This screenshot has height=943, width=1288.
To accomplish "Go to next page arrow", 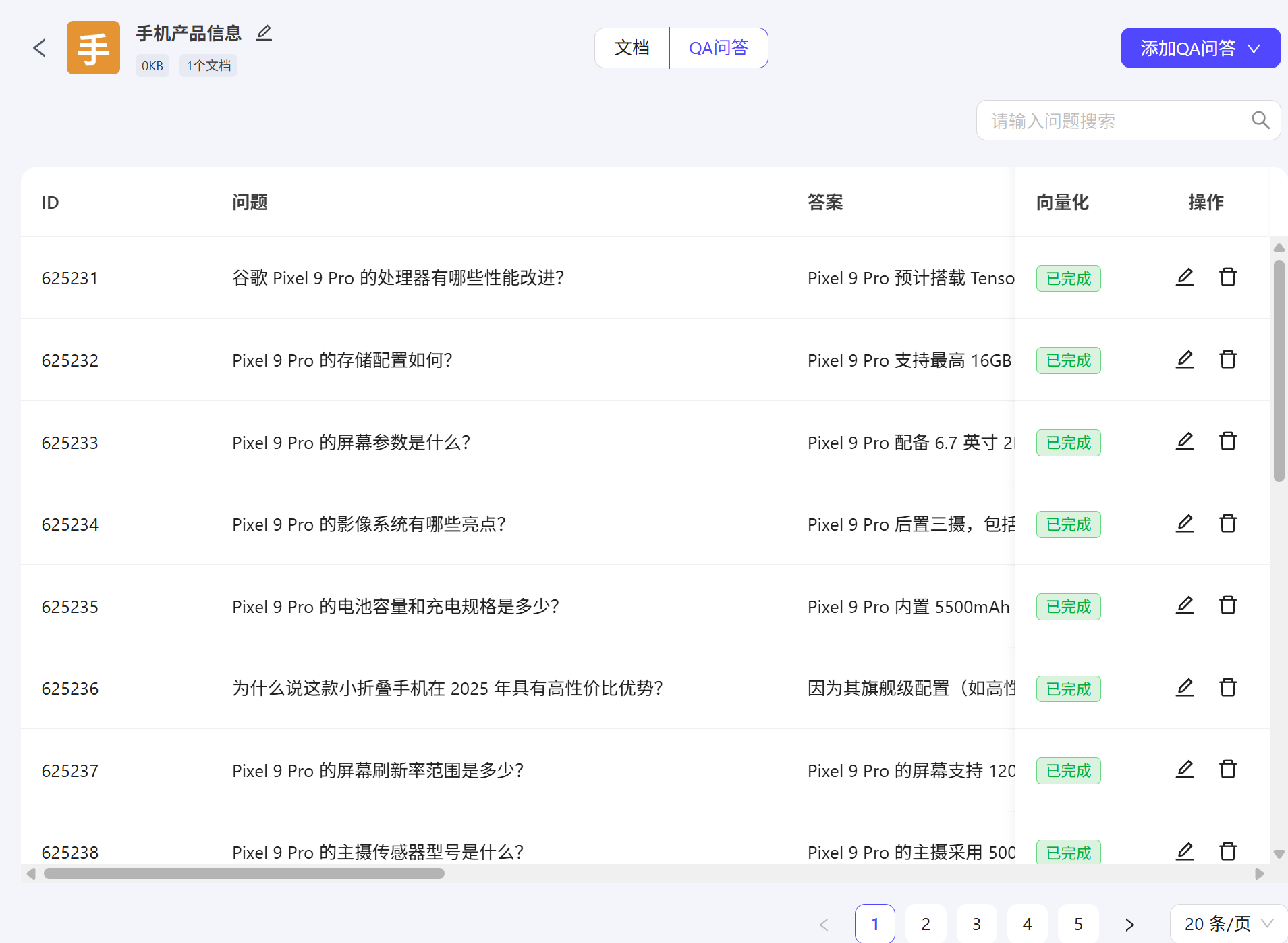I will point(1129,924).
